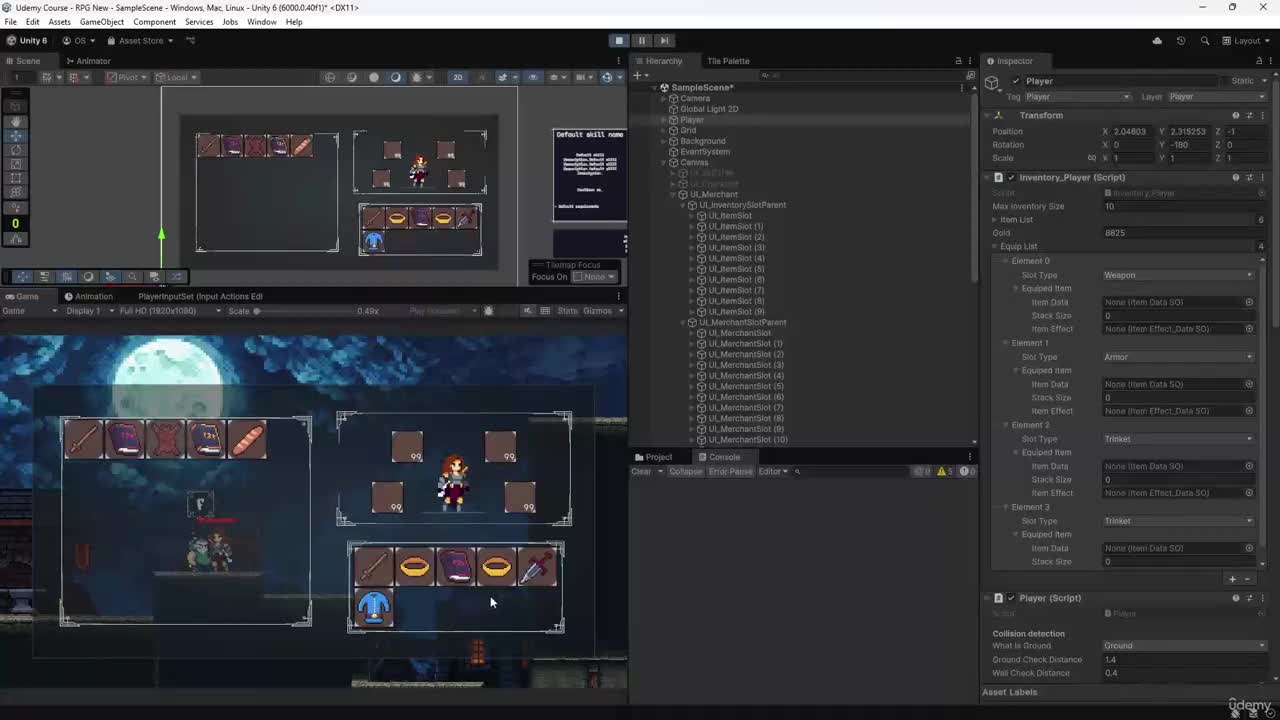This screenshot has width=1280, height=720.
Task: Toggle 2D view mode in Scene
Action: [x=457, y=77]
